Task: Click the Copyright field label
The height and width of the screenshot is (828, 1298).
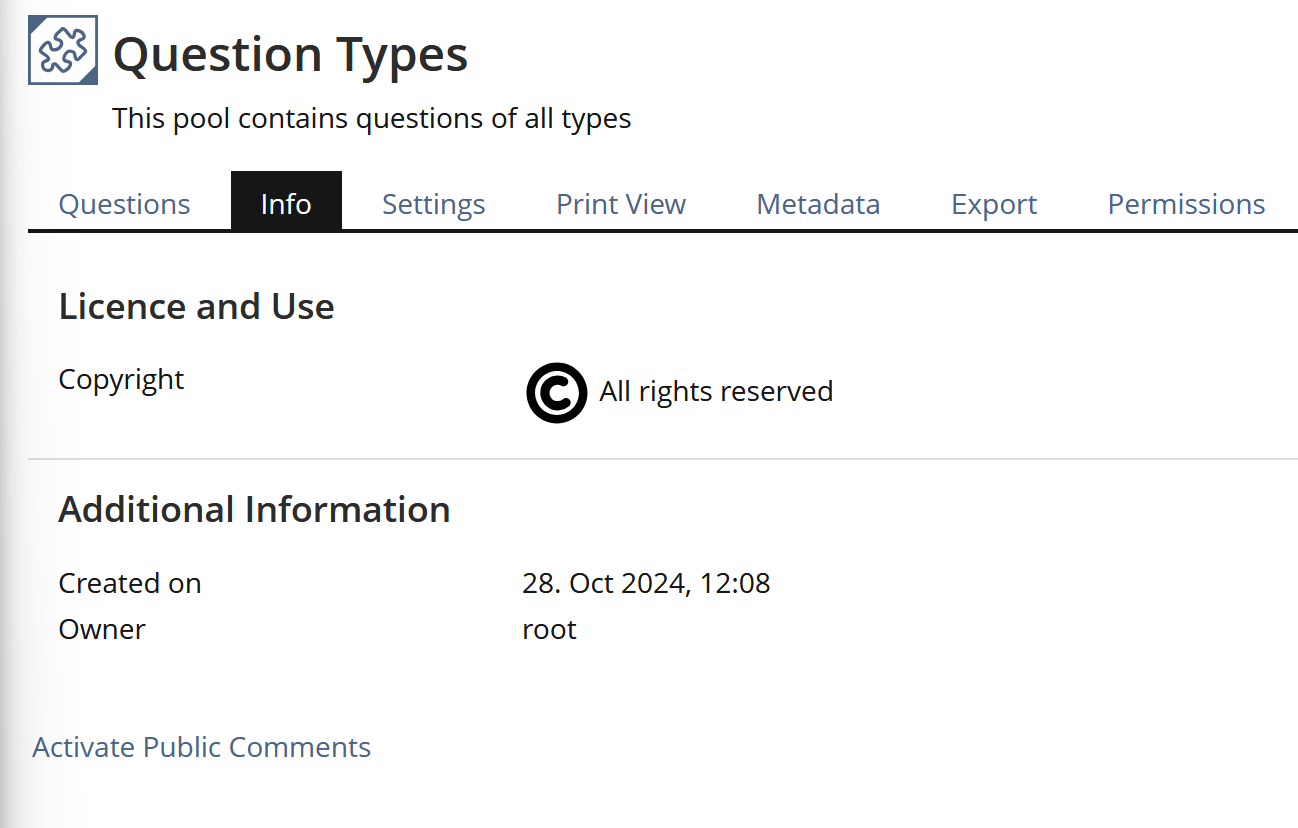Action: click(x=121, y=379)
